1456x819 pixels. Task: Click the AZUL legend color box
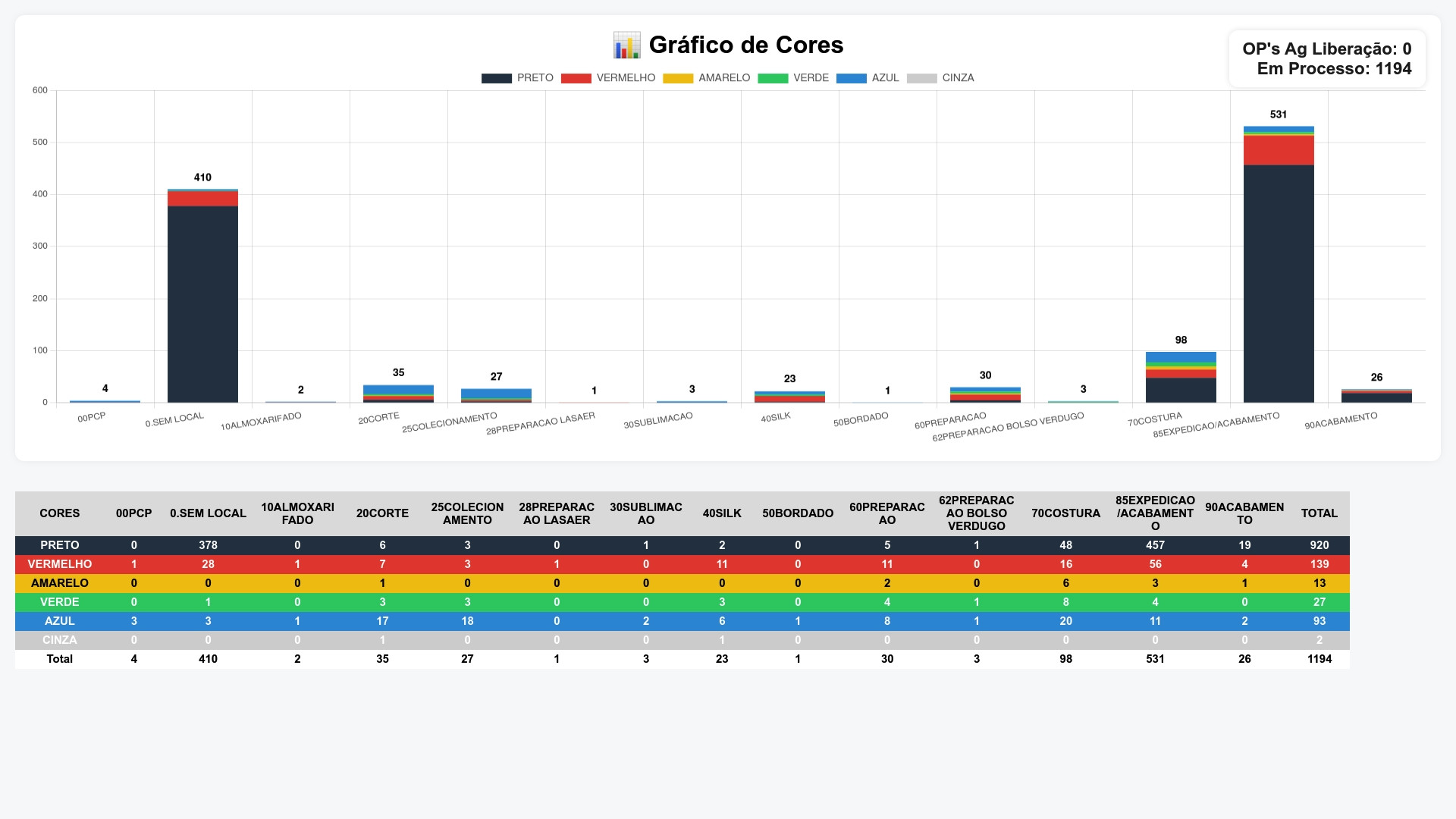click(851, 78)
